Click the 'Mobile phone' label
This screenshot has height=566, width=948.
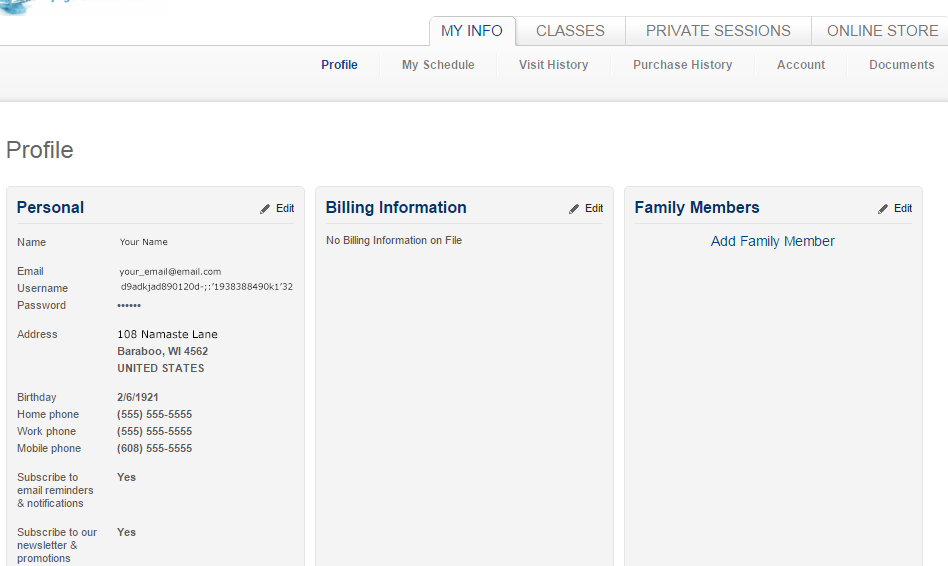(49, 448)
